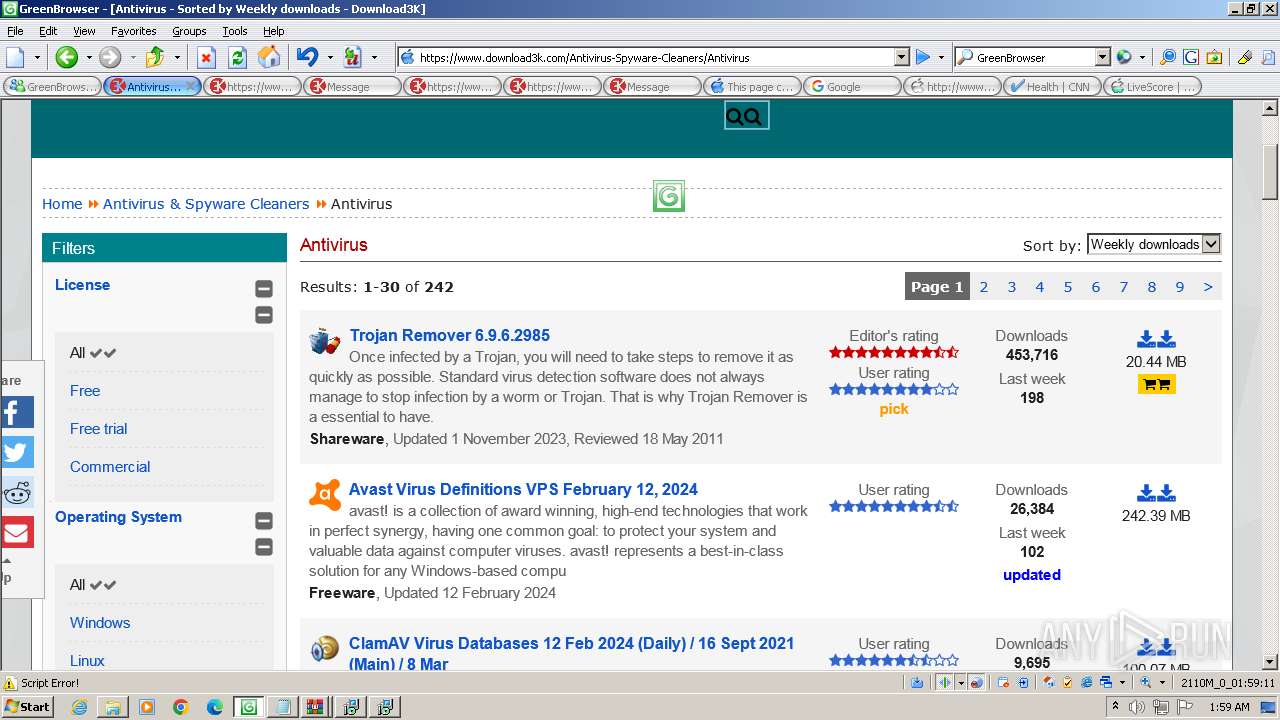Switch to the Health | CNN tab
Screen dimensions: 1280x720
click(1052, 87)
